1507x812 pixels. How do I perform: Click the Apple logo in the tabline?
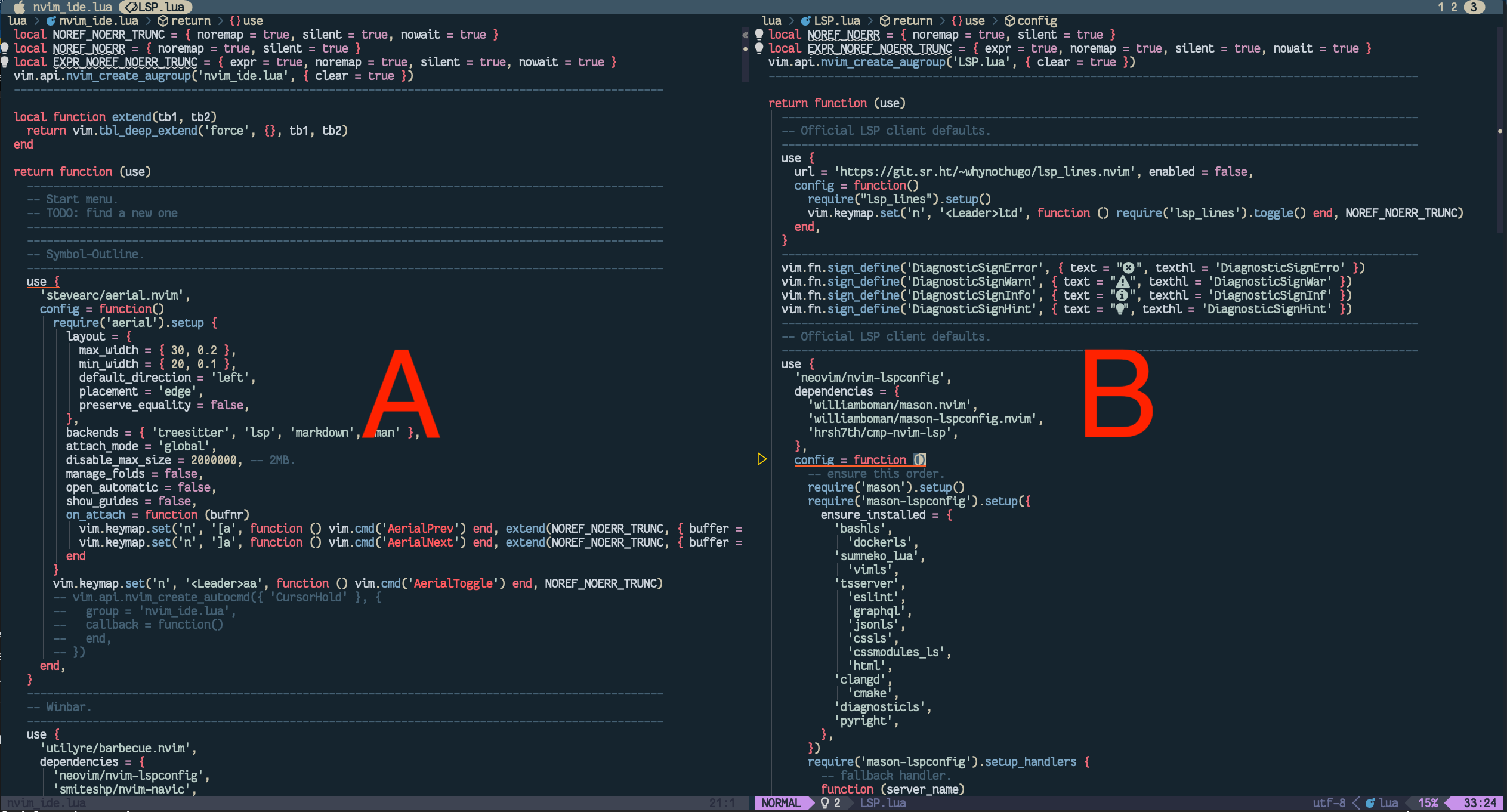pyautogui.click(x=19, y=7)
